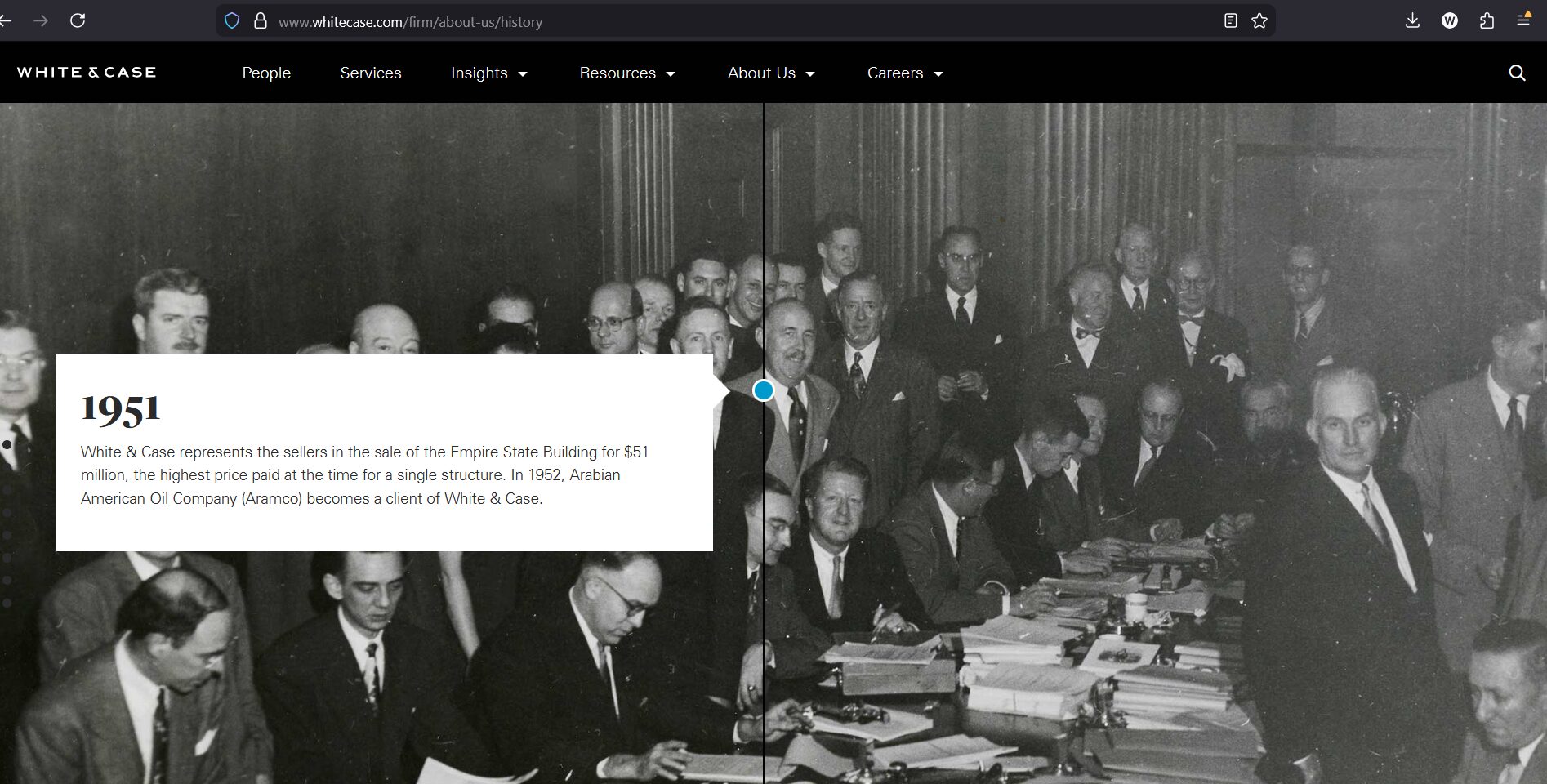Click the tracking protection shield icon
This screenshot has width=1547, height=784.
(x=232, y=21)
